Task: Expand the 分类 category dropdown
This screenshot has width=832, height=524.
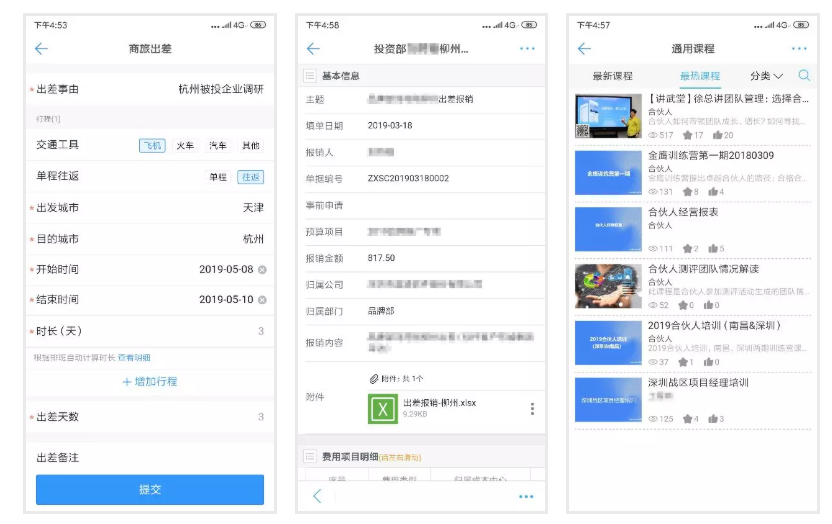Action: click(x=766, y=76)
